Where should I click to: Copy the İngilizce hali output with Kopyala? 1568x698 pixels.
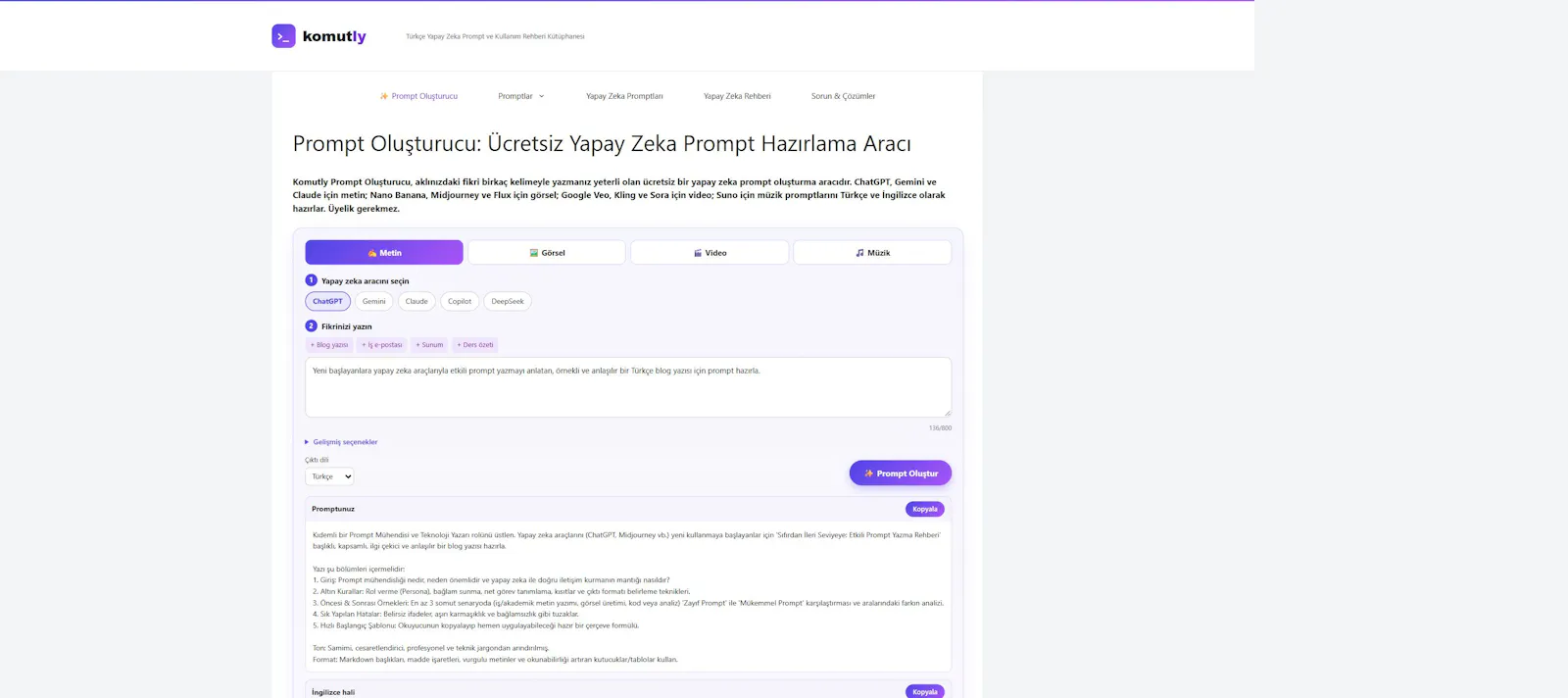[925, 691]
